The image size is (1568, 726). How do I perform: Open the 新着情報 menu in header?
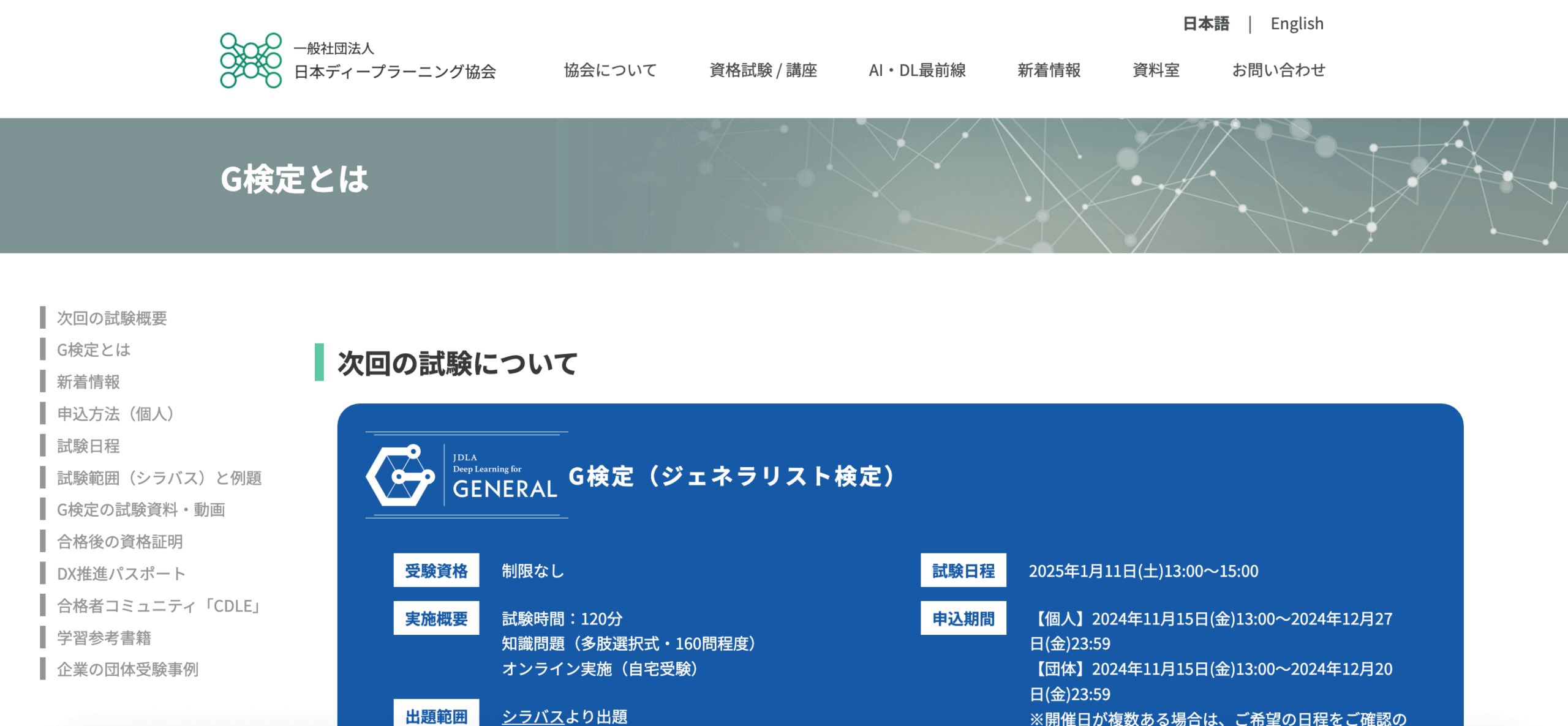tap(1049, 70)
